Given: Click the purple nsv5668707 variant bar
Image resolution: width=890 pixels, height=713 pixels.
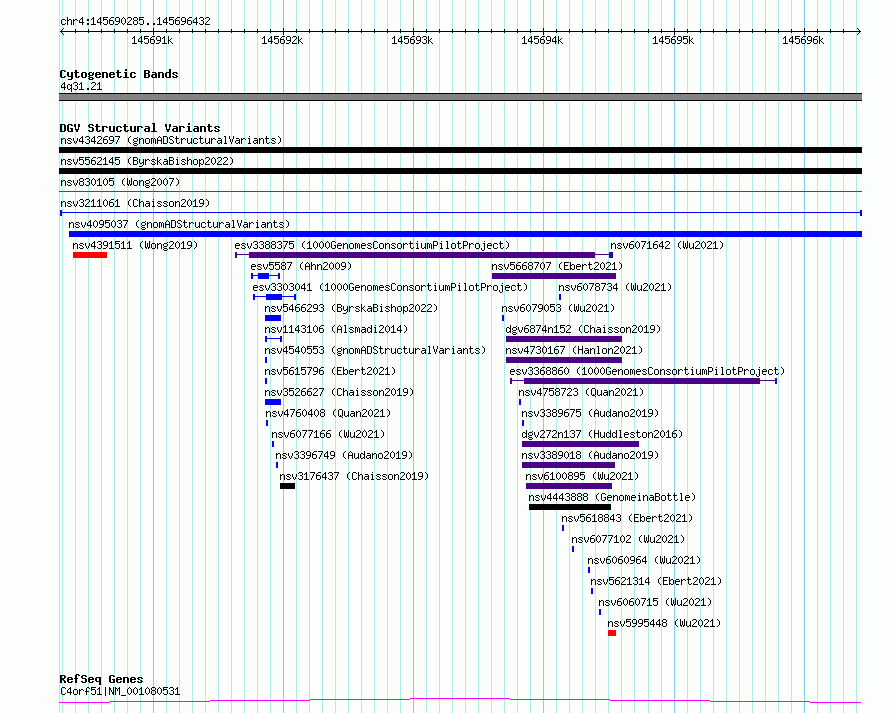Looking at the screenshot, I should pyautogui.click(x=553, y=276).
